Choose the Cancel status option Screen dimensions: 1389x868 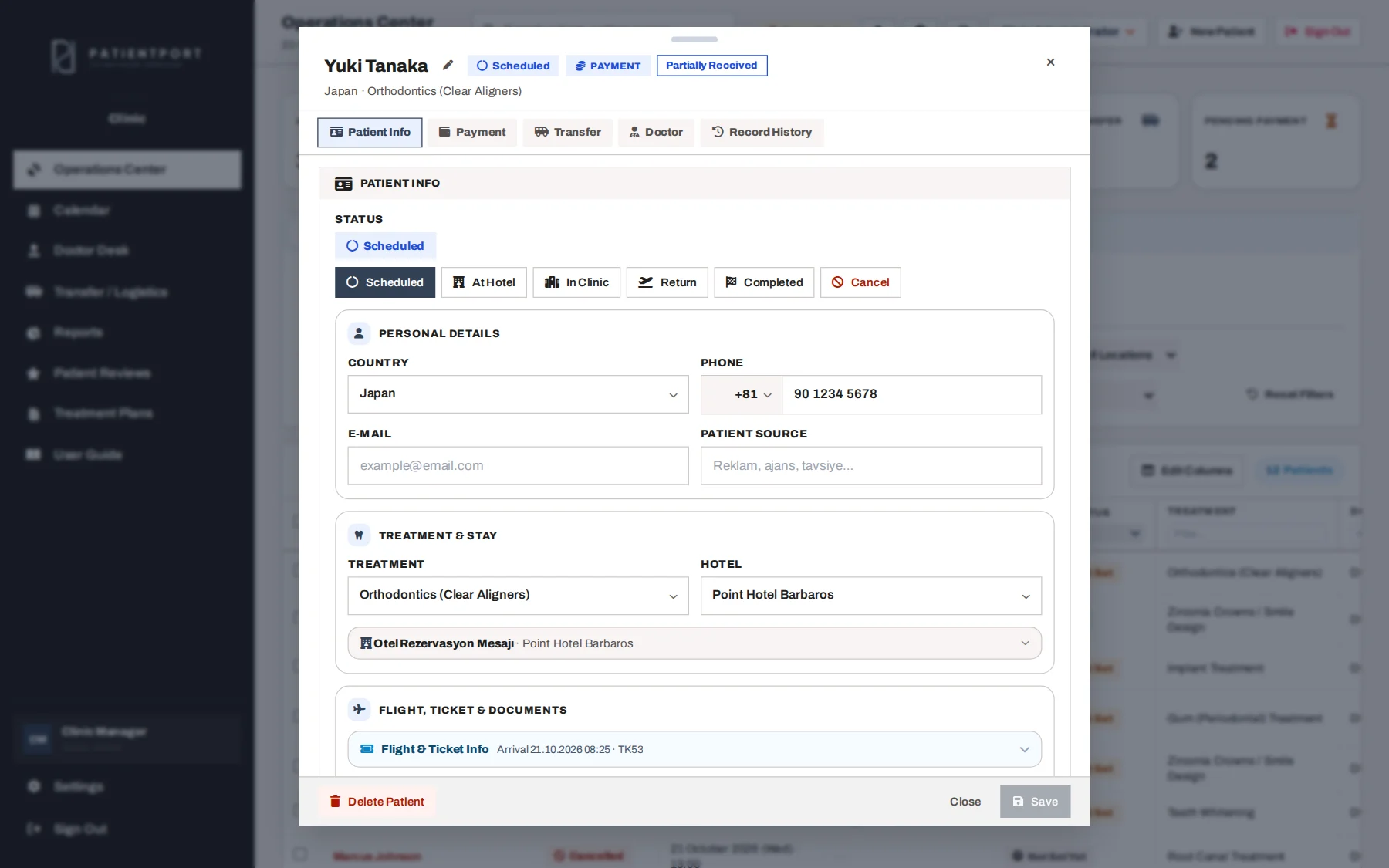click(x=860, y=282)
